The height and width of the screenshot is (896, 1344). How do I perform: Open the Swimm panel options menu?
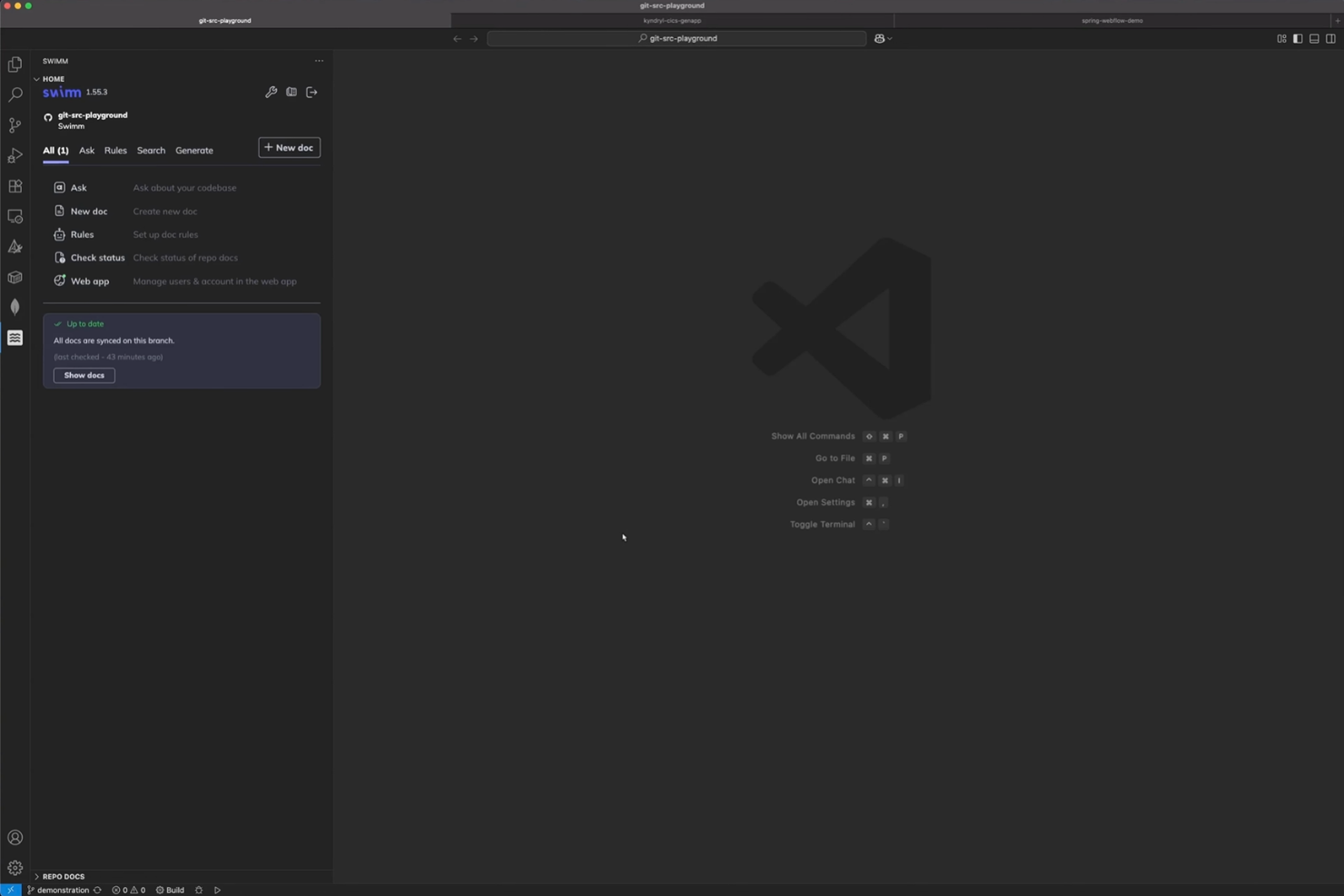point(319,61)
